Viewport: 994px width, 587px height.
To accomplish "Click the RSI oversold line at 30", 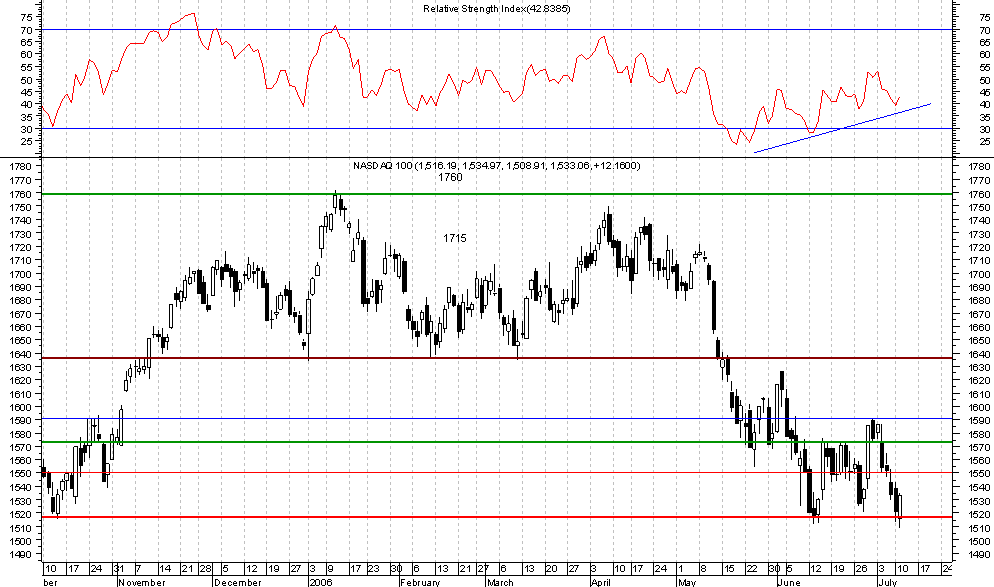I will (x=496, y=129).
